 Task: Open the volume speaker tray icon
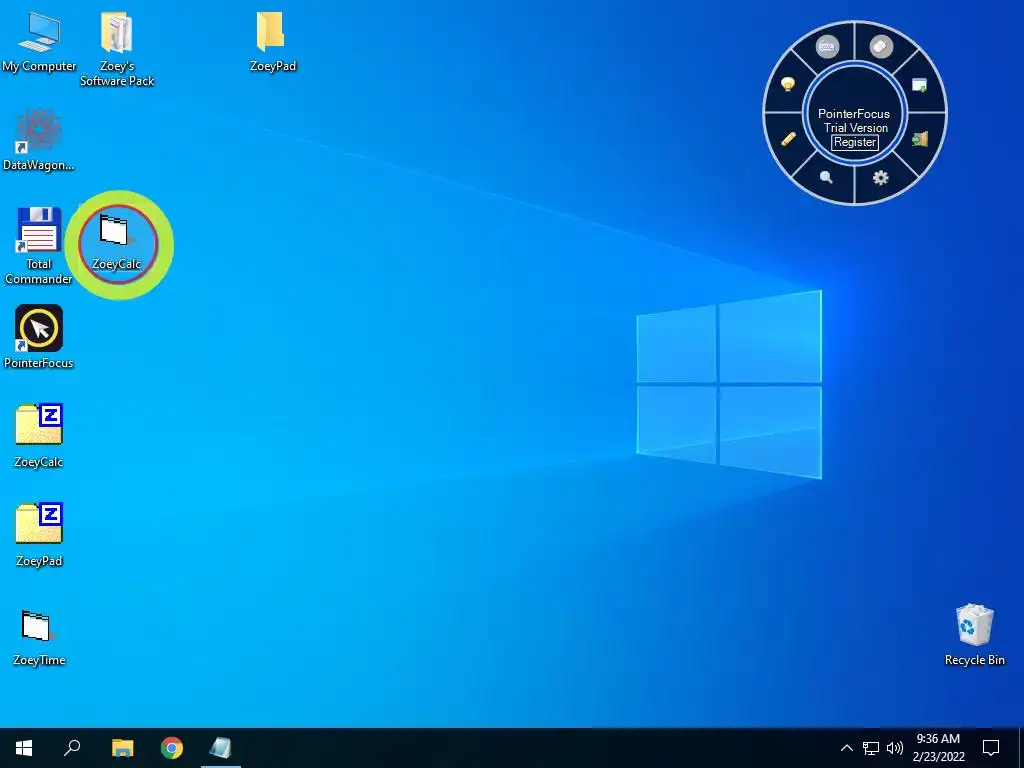(x=895, y=748)
